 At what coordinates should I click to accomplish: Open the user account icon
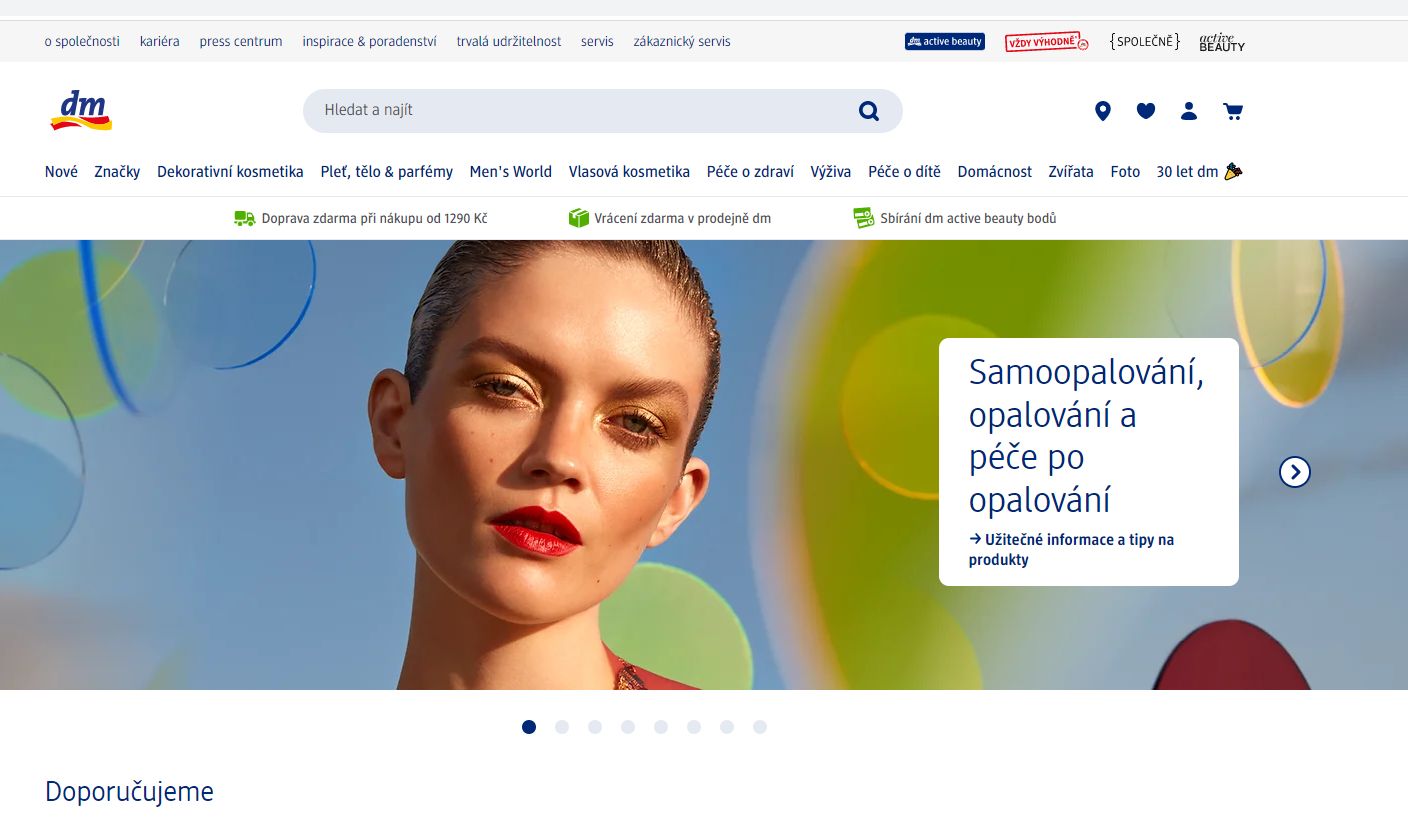[x=1189, y=111]
